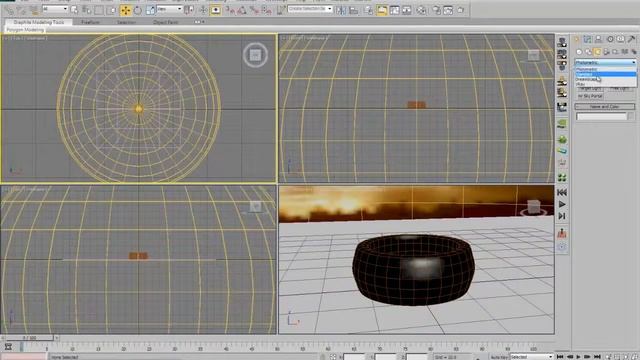
Task: Open the Modify command panel tab
Action: tap(587, 39)
